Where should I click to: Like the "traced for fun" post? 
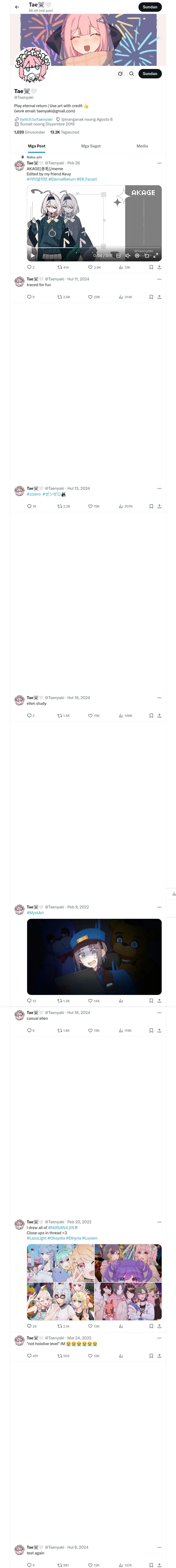point(94,297)
